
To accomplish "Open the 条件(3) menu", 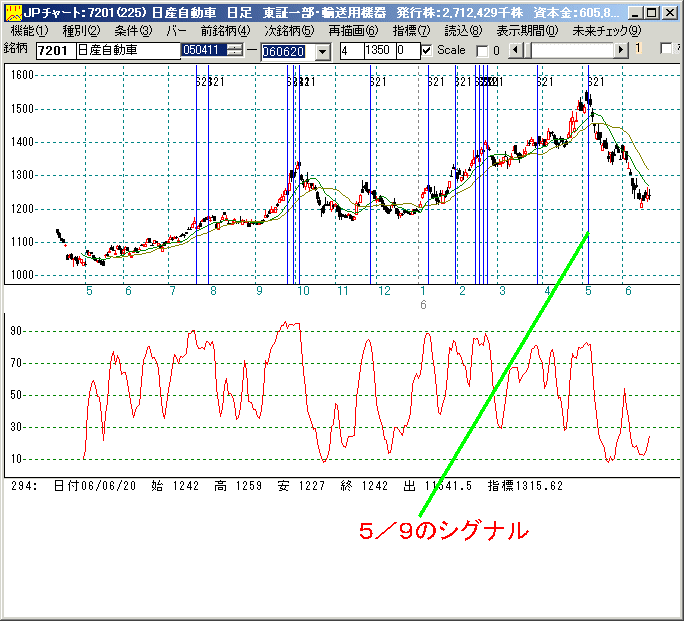I will (133, 31).
